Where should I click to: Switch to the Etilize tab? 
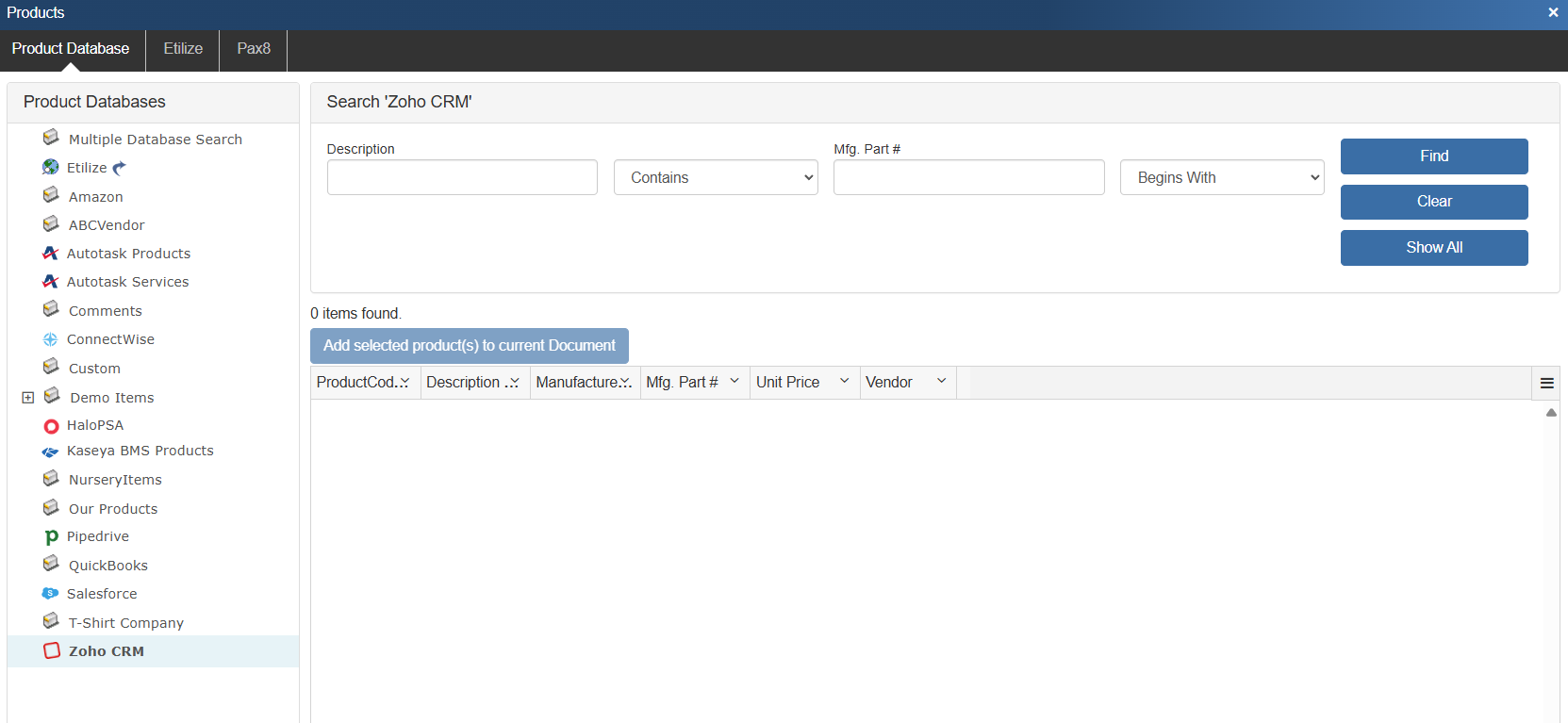click(x=183, y=49)
